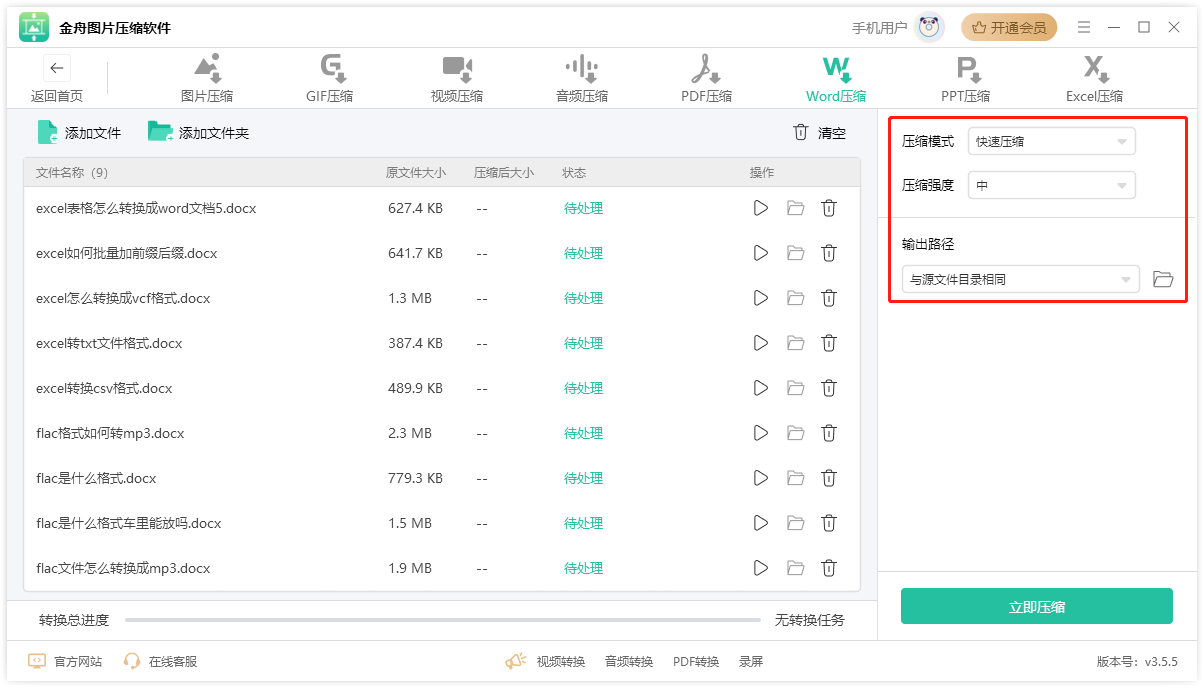Click the 转换总进度 progress bar
Image resolution: width=1204 pixels, height=688 pixels.
(443, 620)
